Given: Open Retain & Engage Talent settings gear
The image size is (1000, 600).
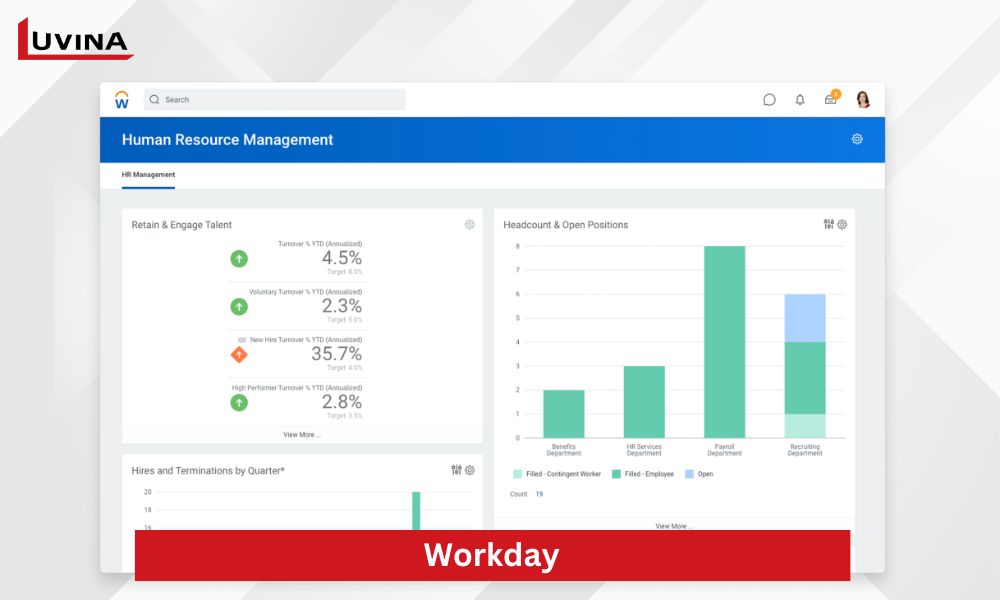Looking at the screenshot, I should click(x=469, y=225).
